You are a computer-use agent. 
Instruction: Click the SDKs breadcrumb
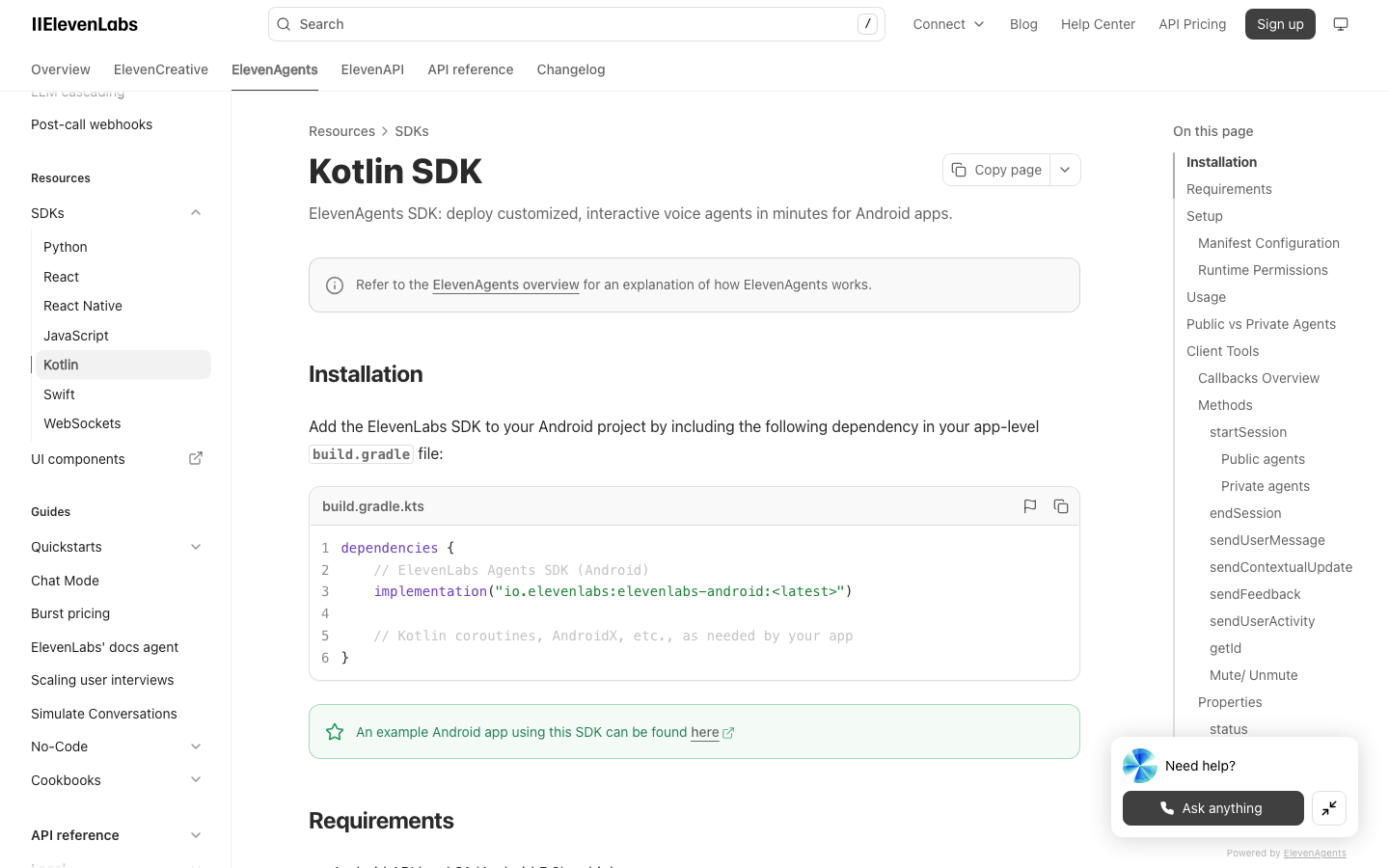click(x=412, y=131)
